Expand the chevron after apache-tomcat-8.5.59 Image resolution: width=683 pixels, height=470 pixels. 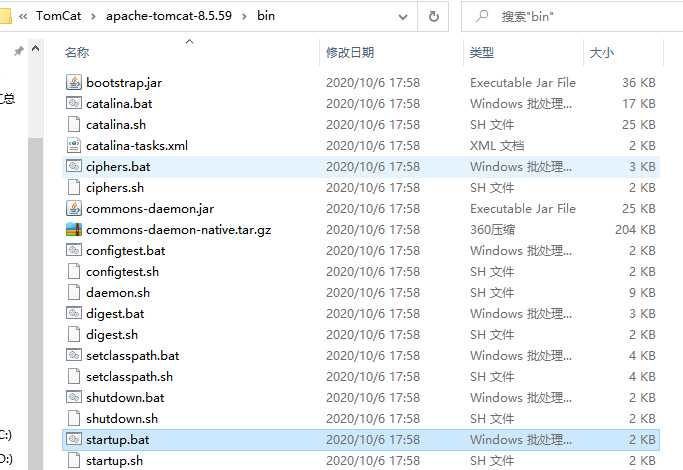point(244,17)
